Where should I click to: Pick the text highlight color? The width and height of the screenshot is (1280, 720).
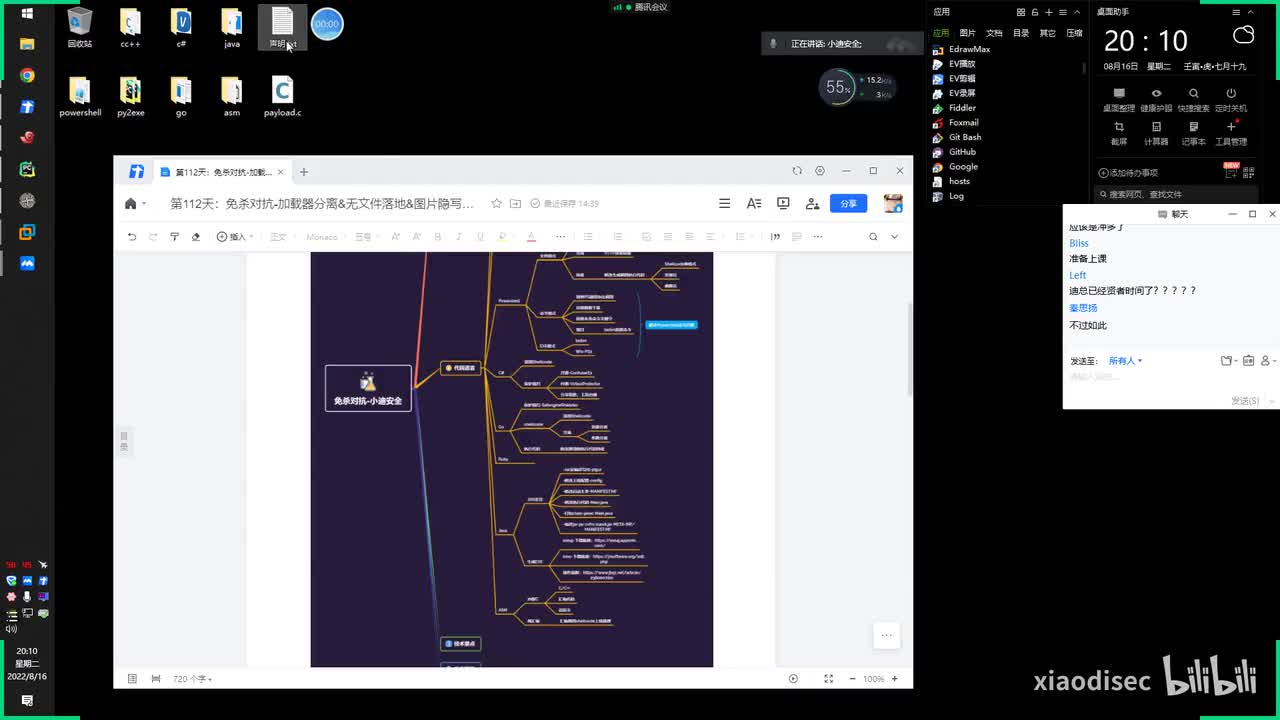tap(503, 237)
